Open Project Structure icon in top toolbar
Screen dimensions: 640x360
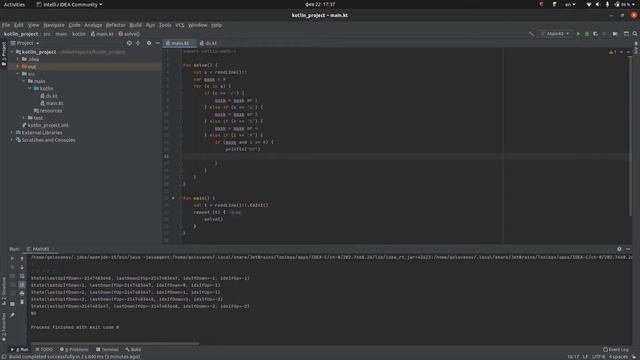626,34
